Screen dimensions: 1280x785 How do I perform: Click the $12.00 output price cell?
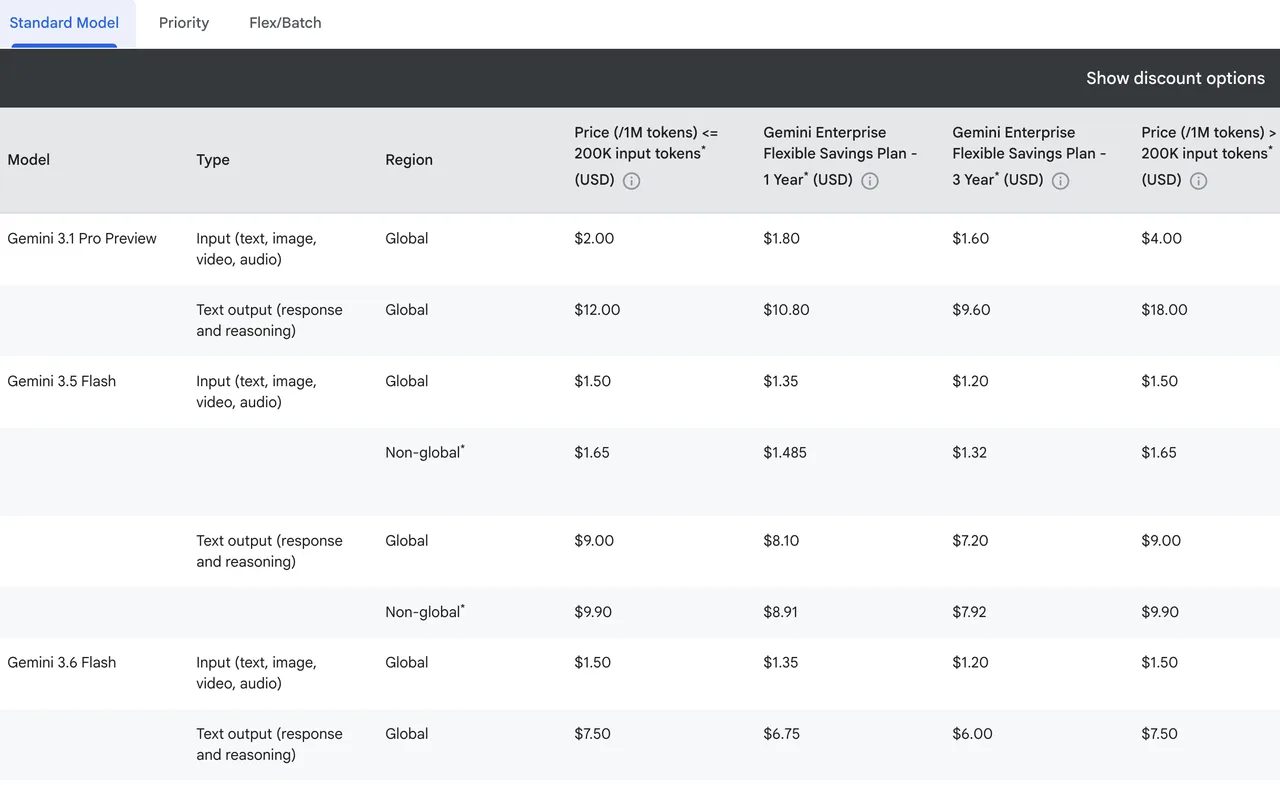point(597,310)
